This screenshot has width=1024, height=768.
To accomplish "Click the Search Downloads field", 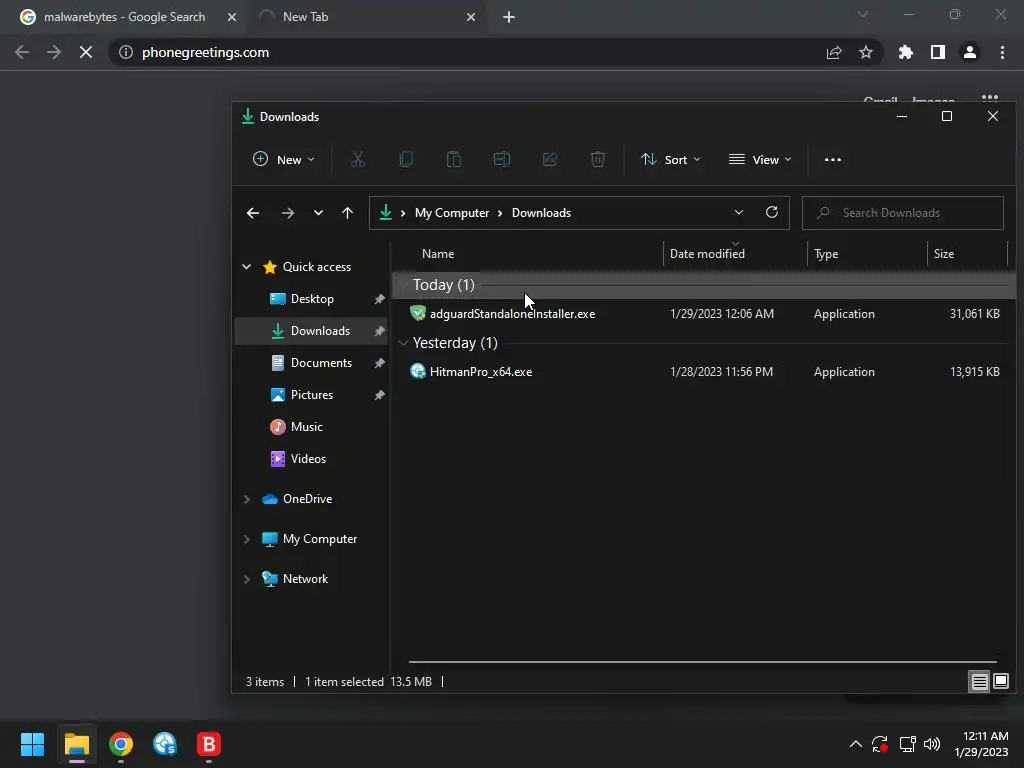I will (x=903, y=213).
